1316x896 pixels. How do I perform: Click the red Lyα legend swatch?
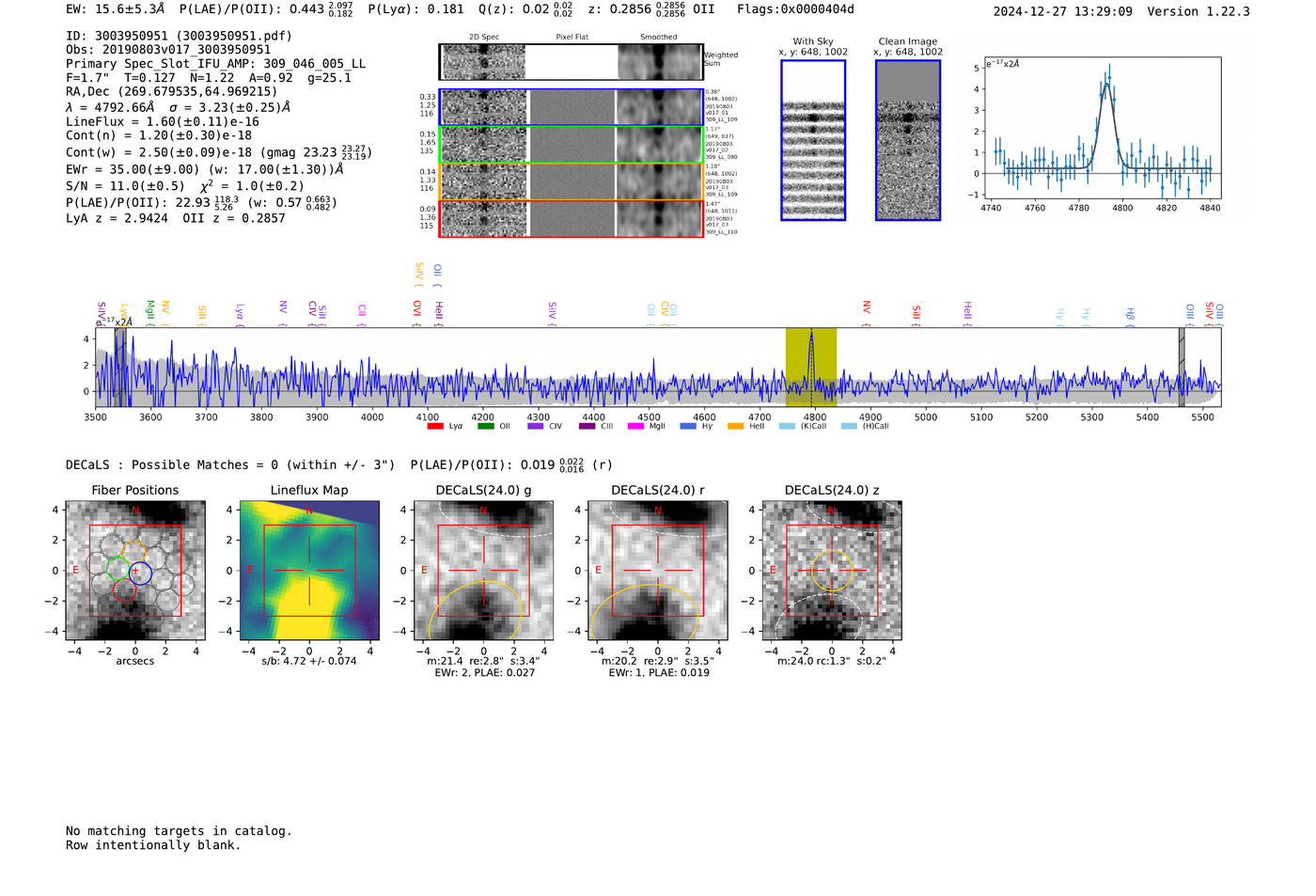click(435, 426)
